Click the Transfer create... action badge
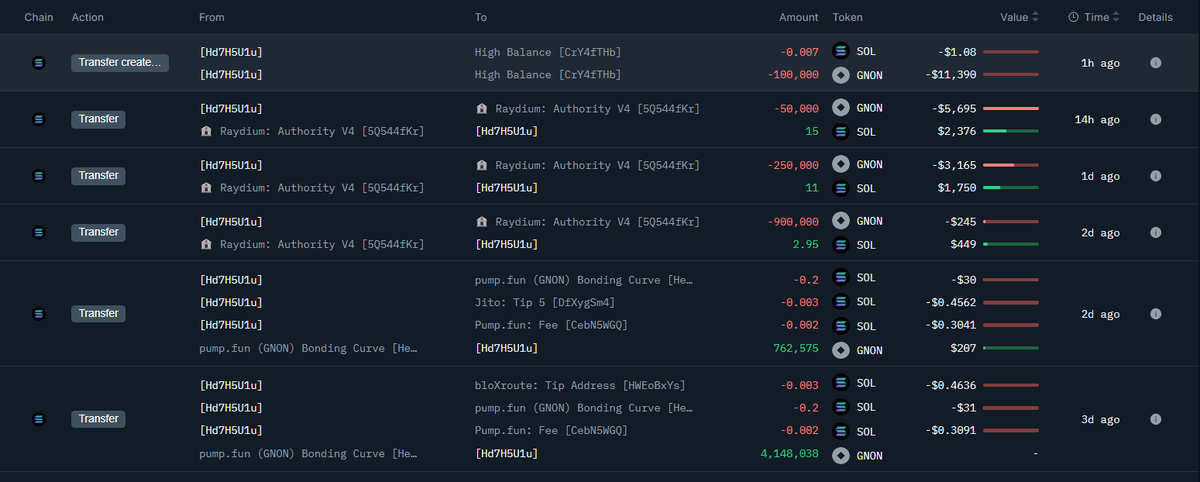The image size is (1200, 482). click(120, 63)
